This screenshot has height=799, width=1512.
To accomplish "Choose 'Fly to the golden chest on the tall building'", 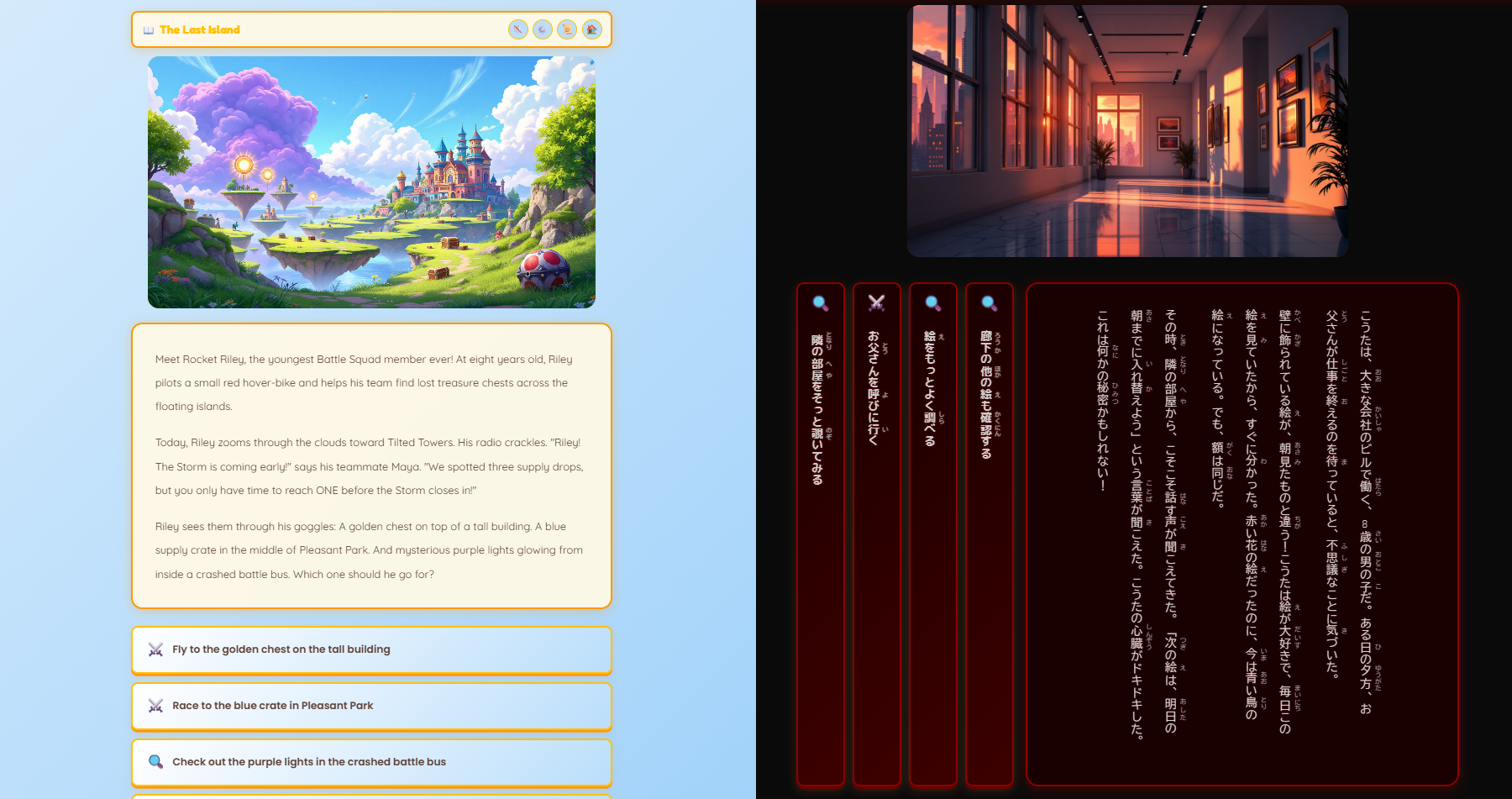I will pyautogui.click(x=371, y=649).
